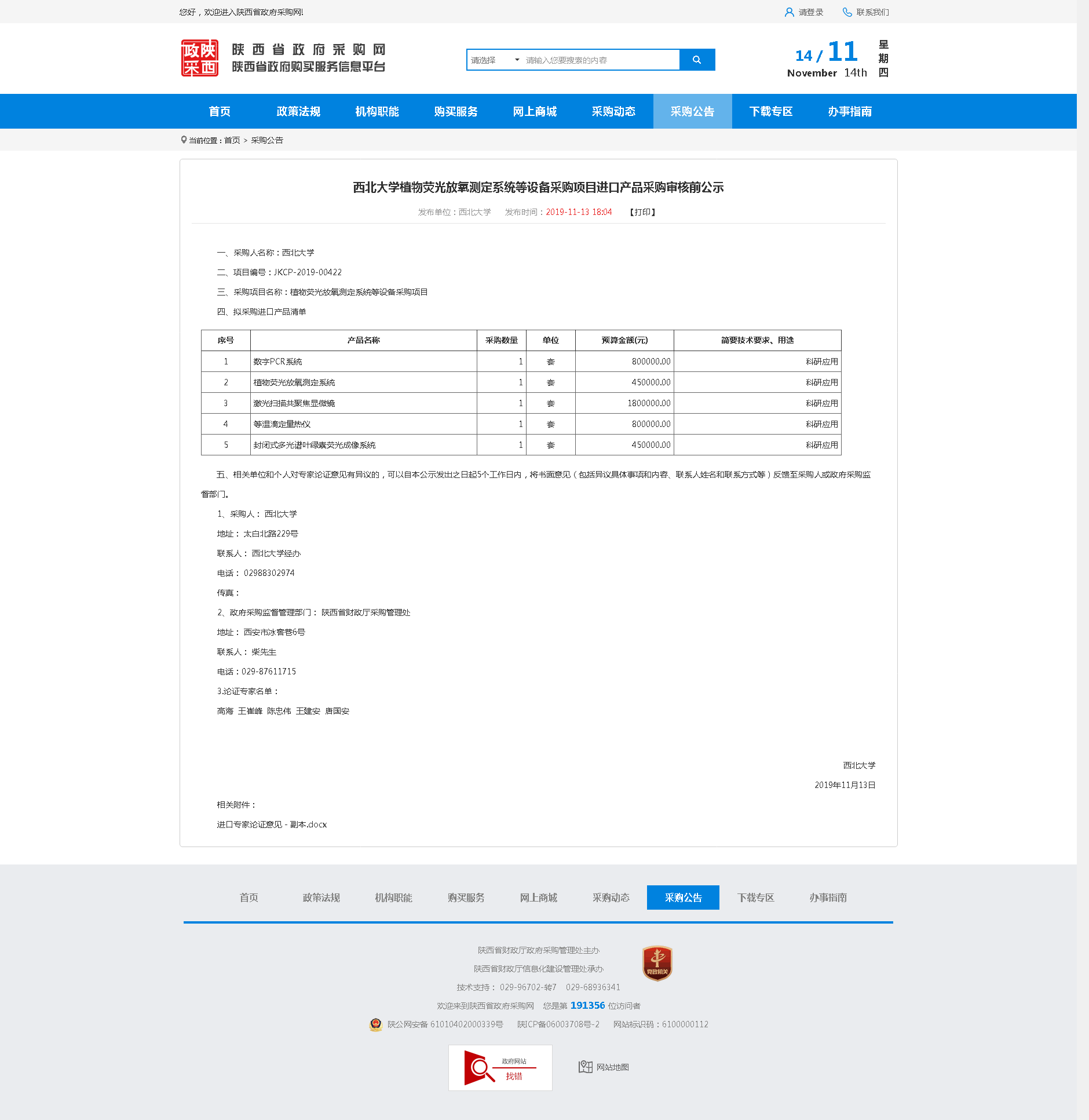
Task: Click project number JKCP-2019-00422
Action: 308,272
